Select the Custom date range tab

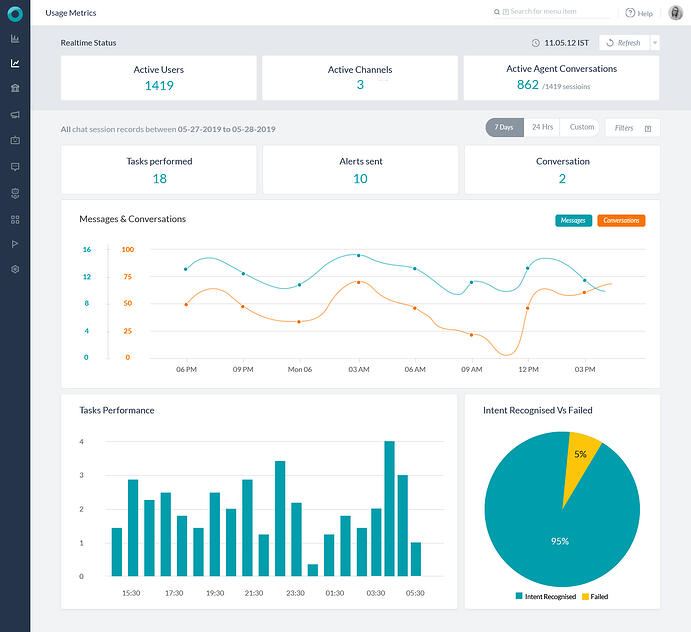point(581,127)
